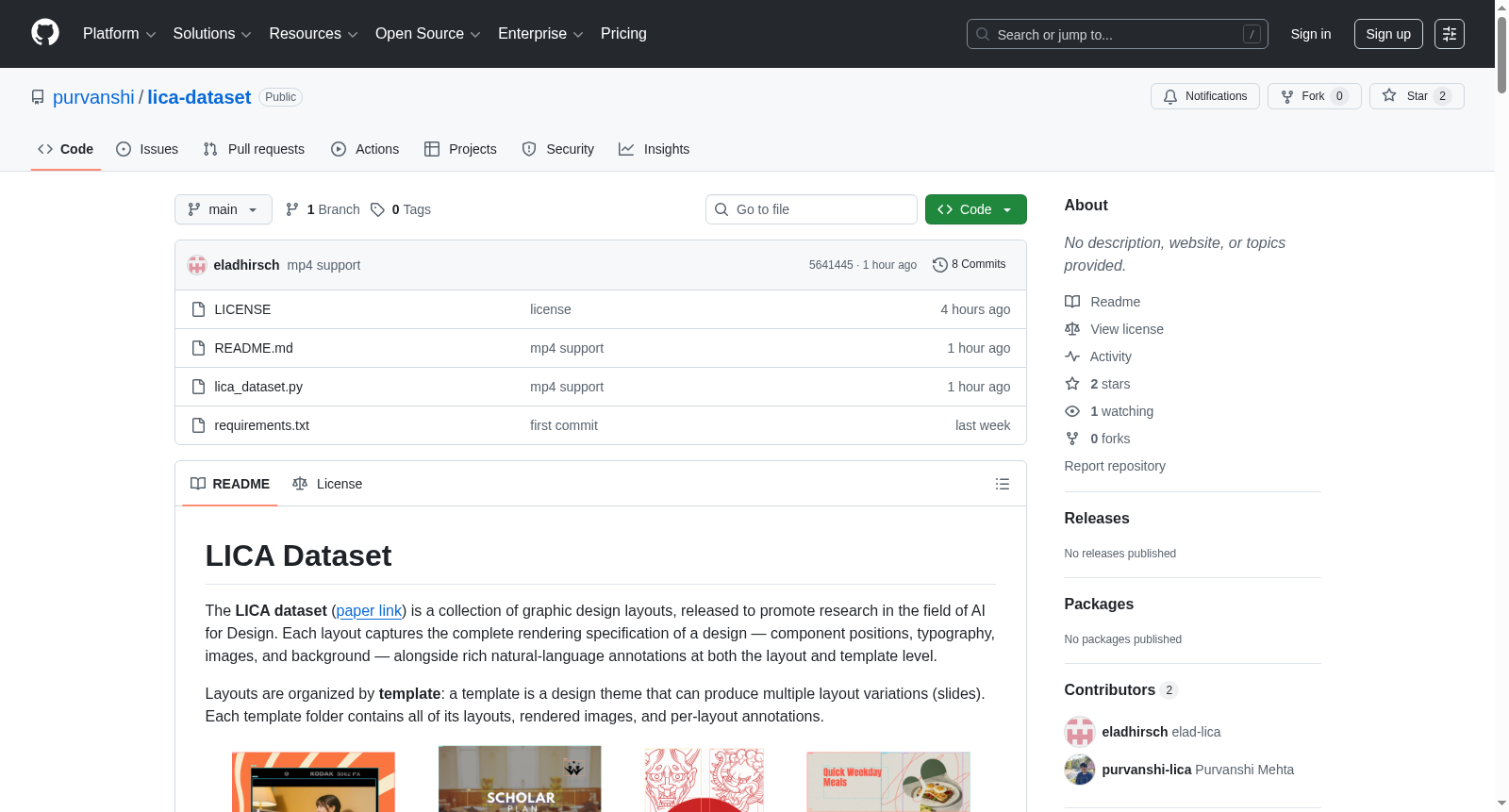Click eladhirsch avatar in commit bar

(x=197, y=265)
